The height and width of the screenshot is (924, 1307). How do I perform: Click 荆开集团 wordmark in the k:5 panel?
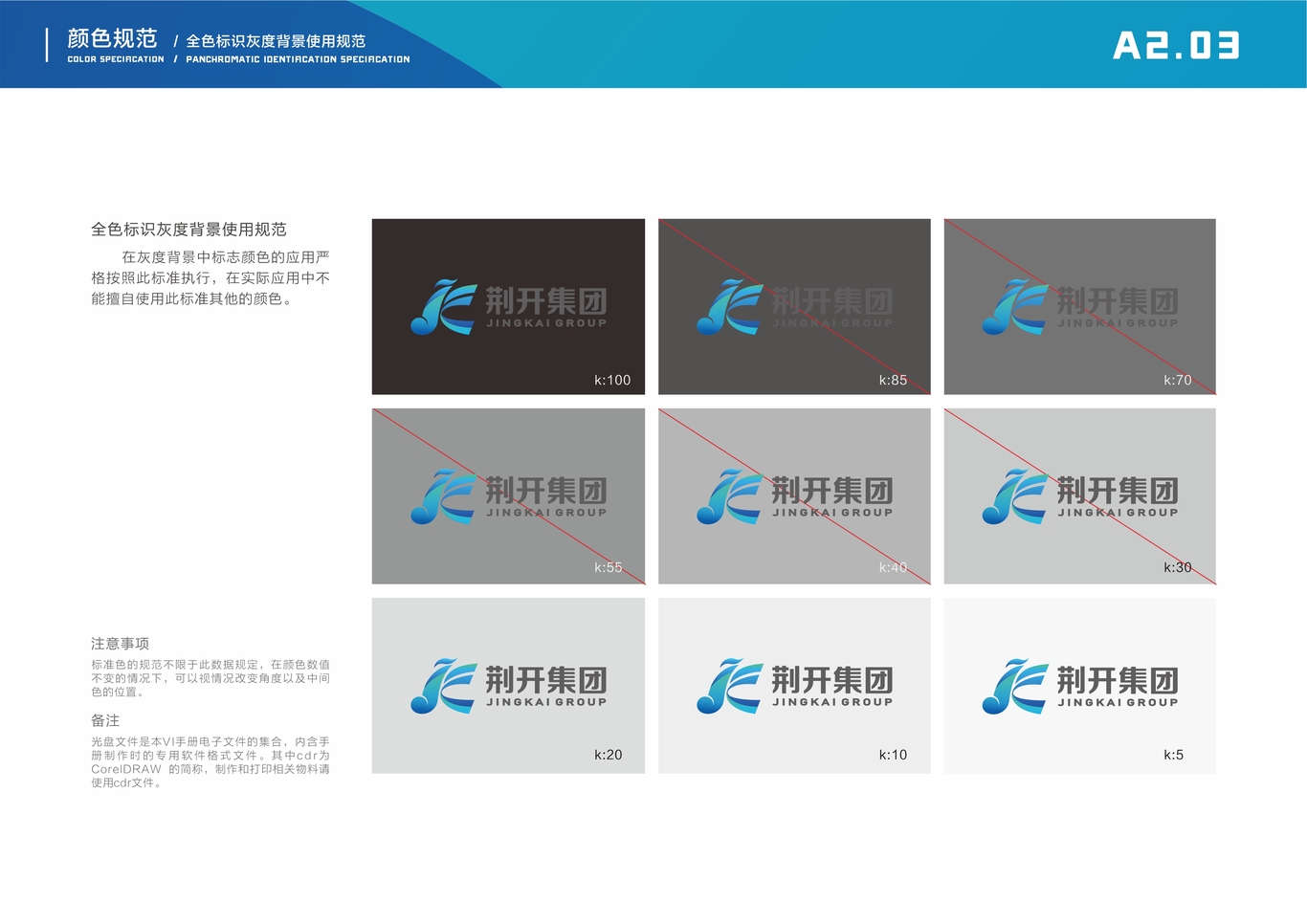coord(1118,680)
